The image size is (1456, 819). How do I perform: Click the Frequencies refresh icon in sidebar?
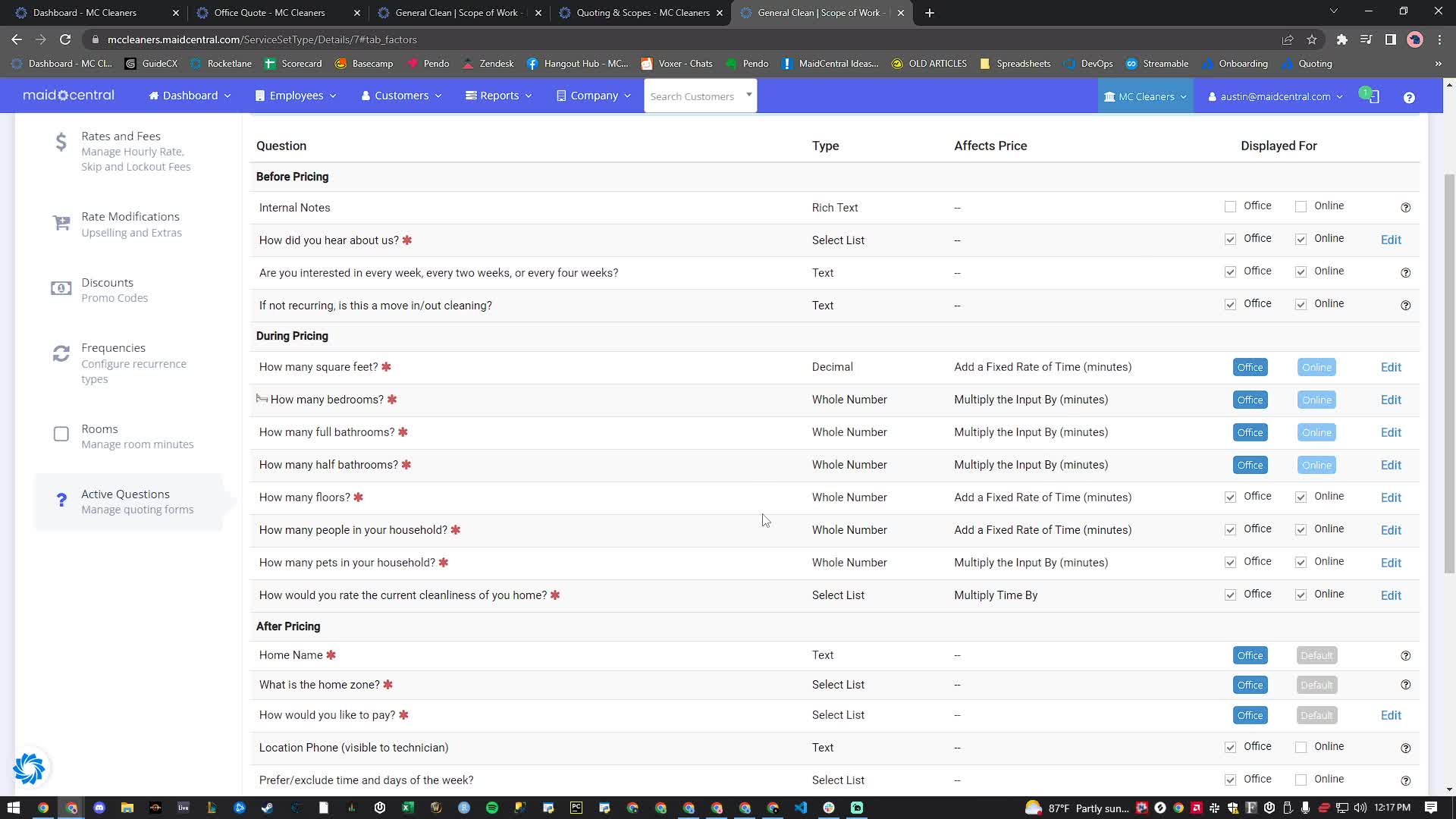tap(61, 353)
